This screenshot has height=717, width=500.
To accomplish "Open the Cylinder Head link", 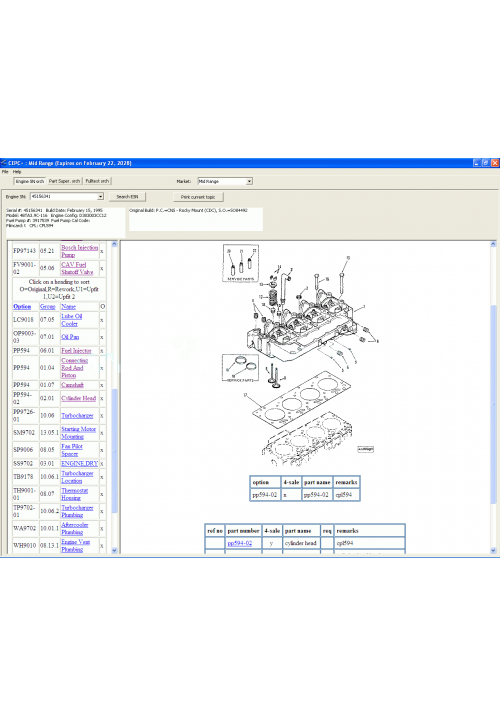I will [x=79, y=398].
